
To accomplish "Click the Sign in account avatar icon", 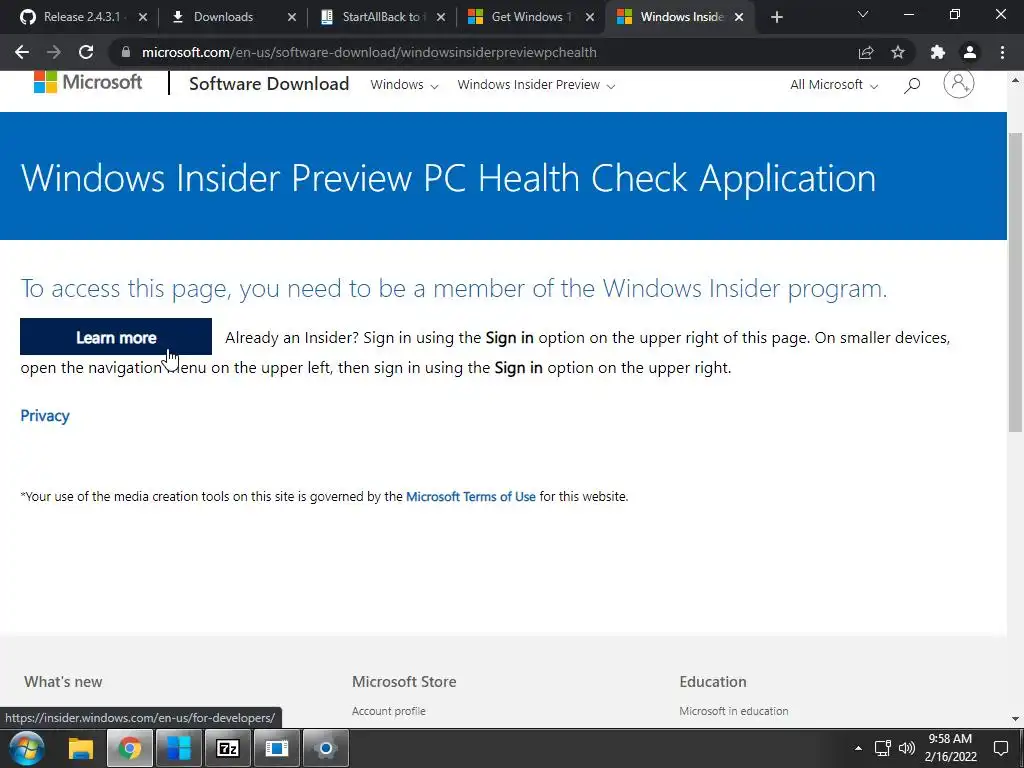I will coord(959,84).
